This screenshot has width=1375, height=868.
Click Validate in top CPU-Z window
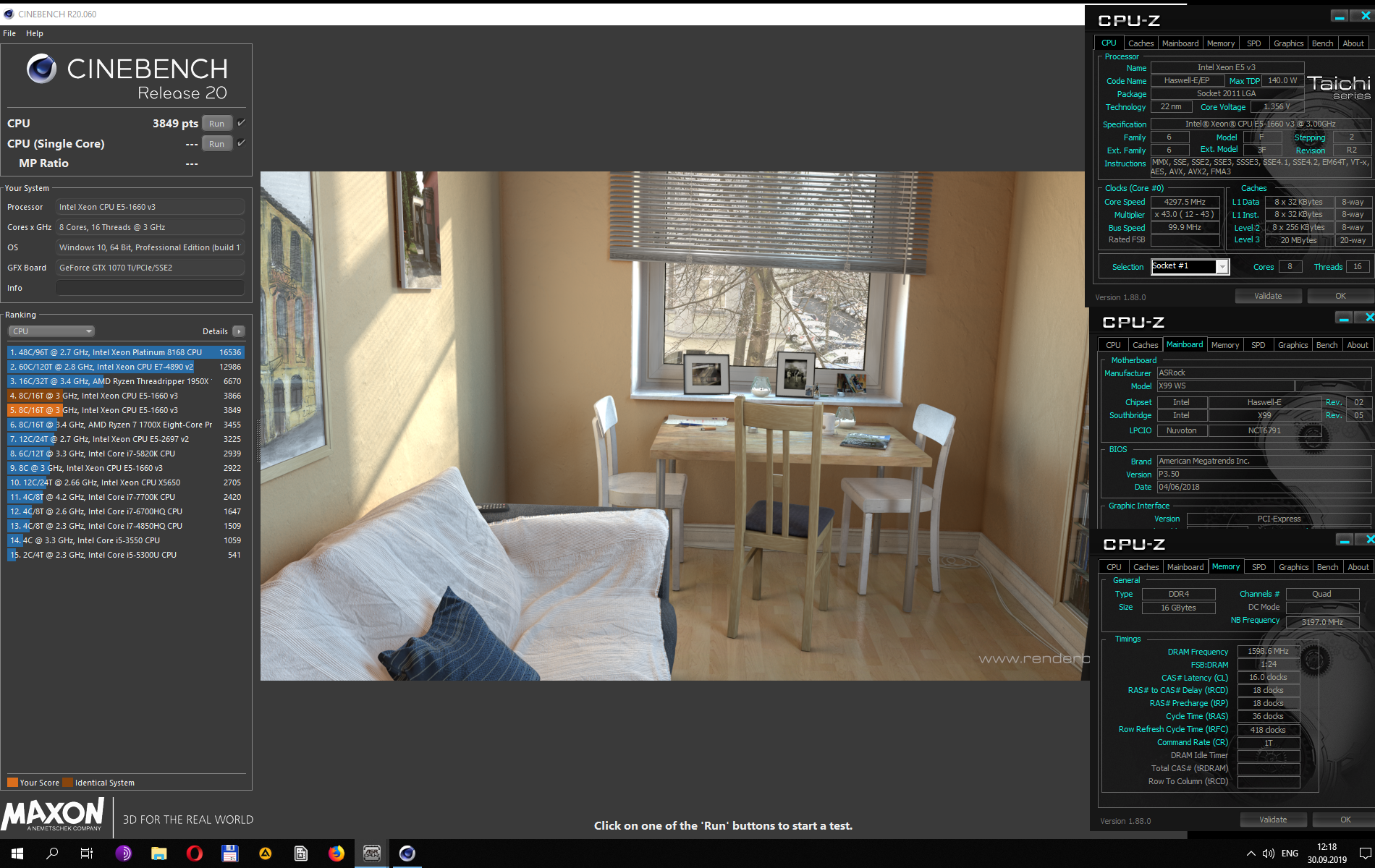pos(1268,296)
